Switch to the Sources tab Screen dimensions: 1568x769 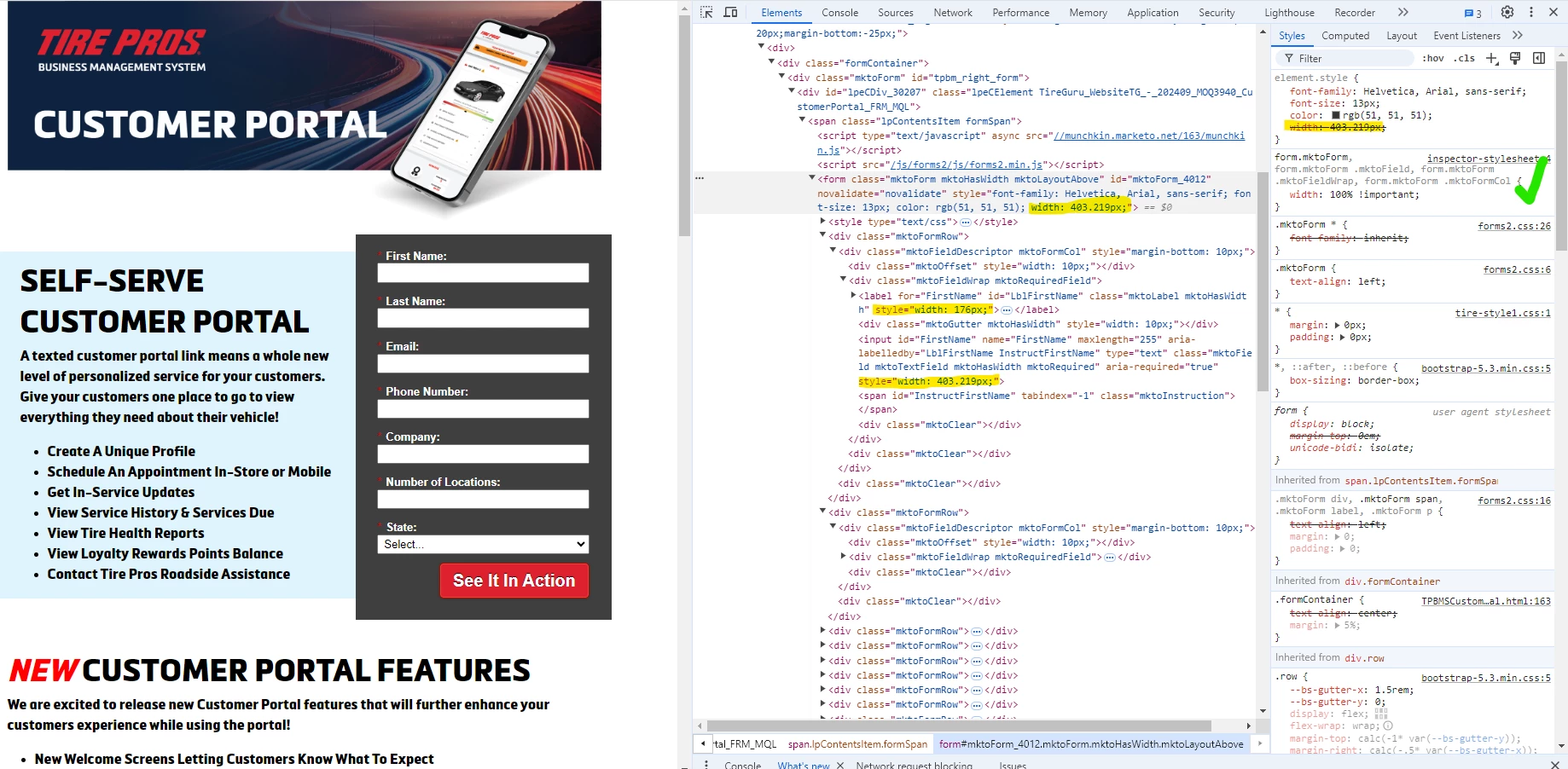point(895,13)
